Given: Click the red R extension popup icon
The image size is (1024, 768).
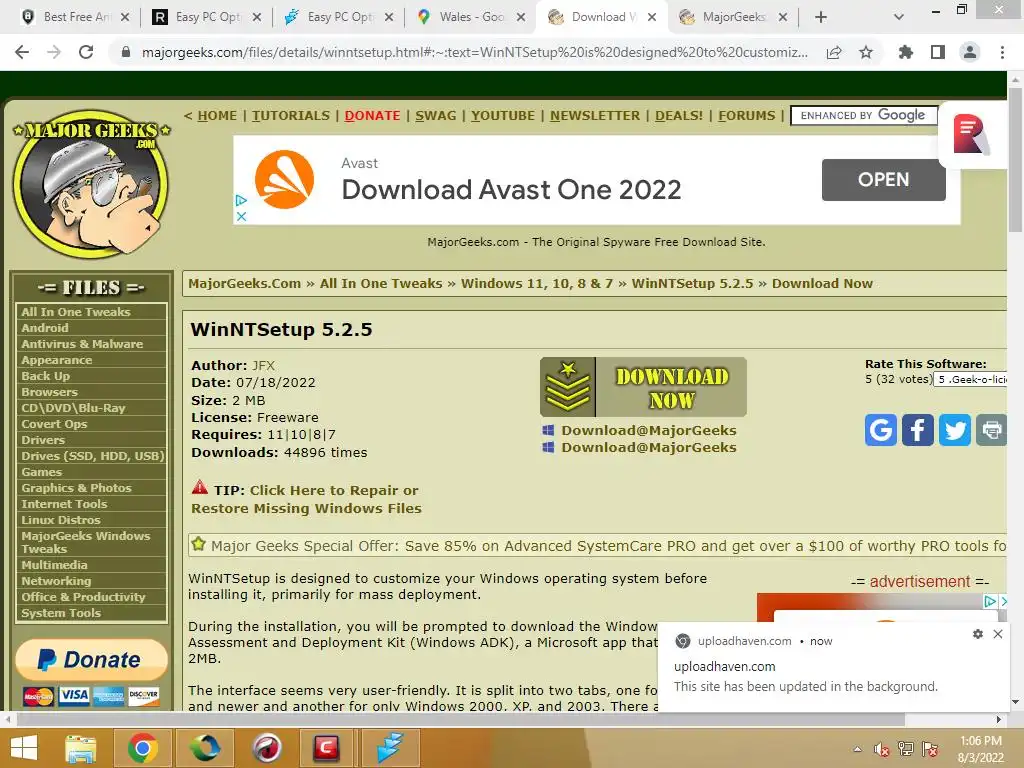Looking at the screenshot, I should coord(970,135).
